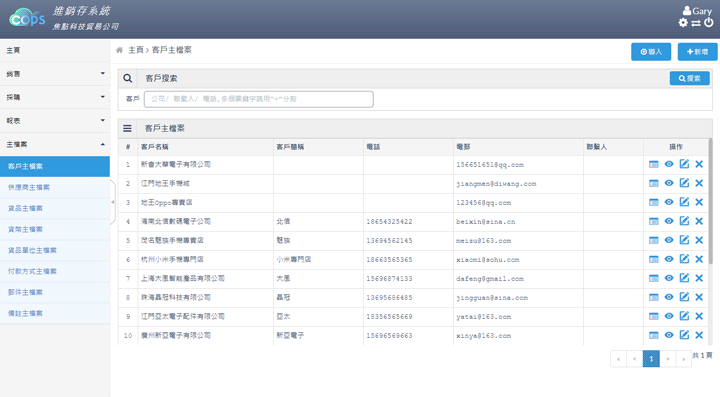Click the switch arrows icon beside gear
720x397 pixels.
(696, 23)
